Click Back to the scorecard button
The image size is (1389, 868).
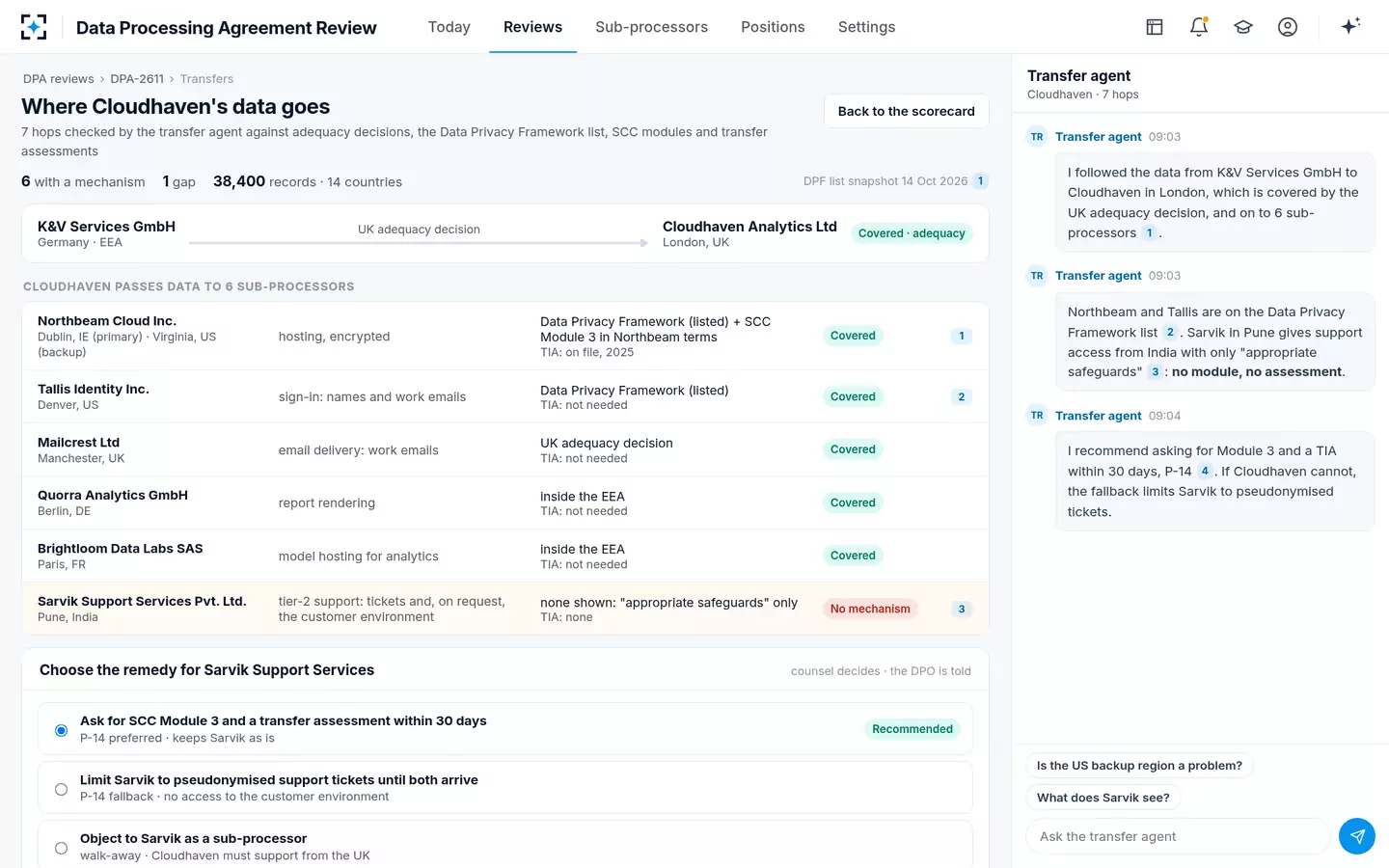point(907,111)
